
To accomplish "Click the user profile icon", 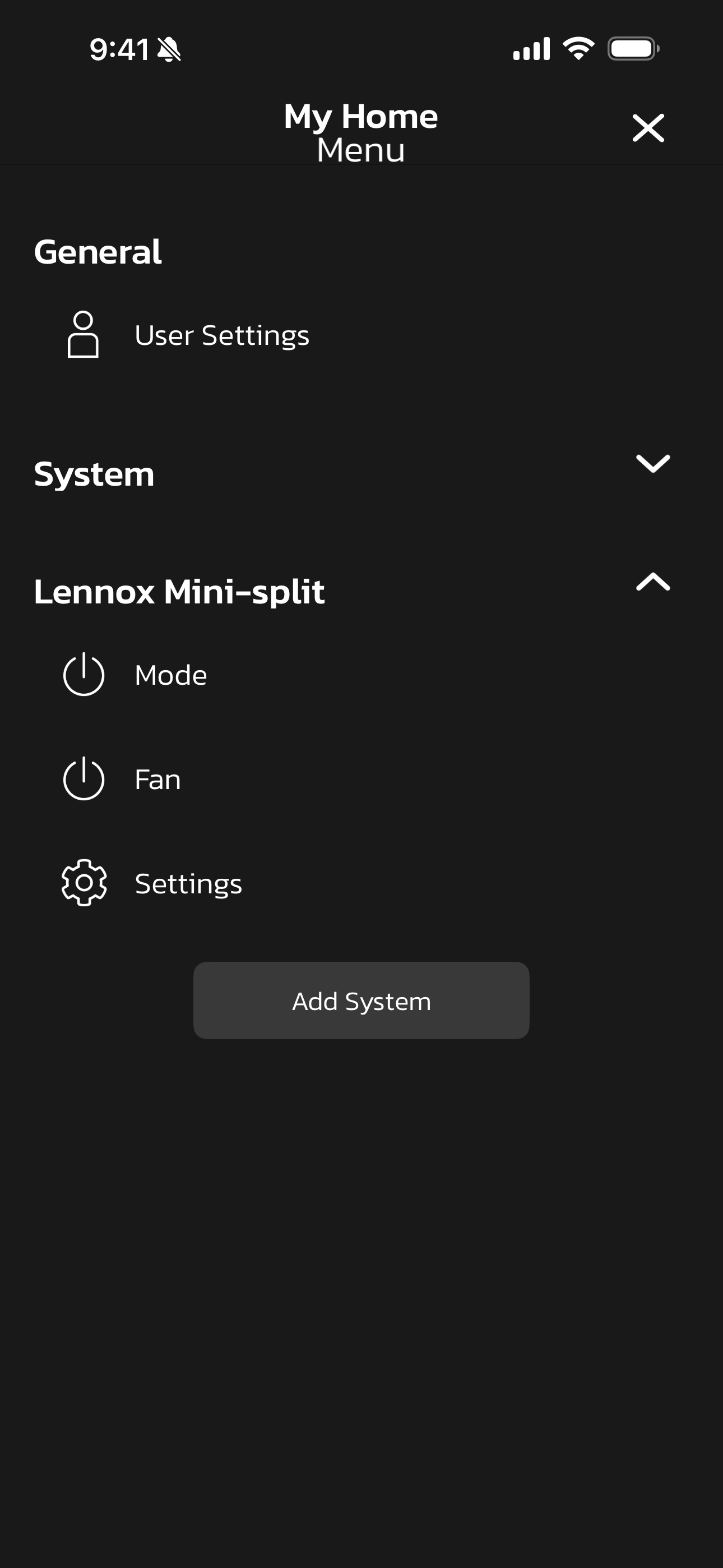I will point(83,334).
